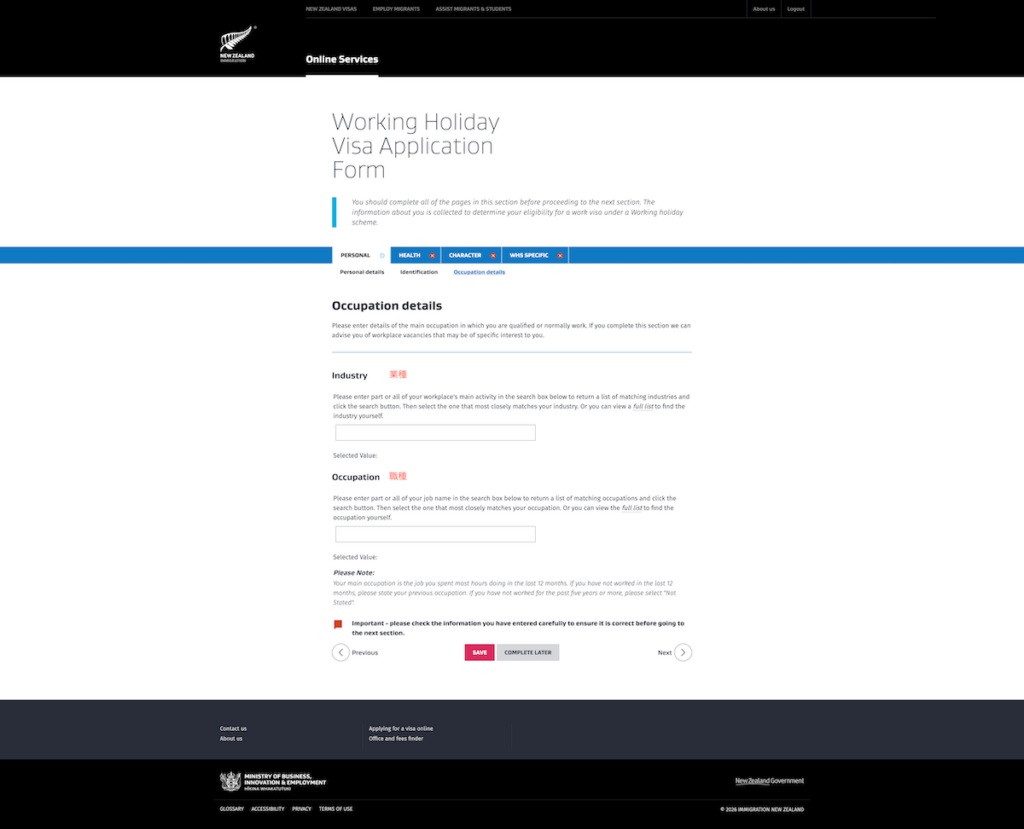The width and height of the screenshot is (1024, 829).
Task: Click the Previous arrow circle icon
Action: click(x=341, y=652)
